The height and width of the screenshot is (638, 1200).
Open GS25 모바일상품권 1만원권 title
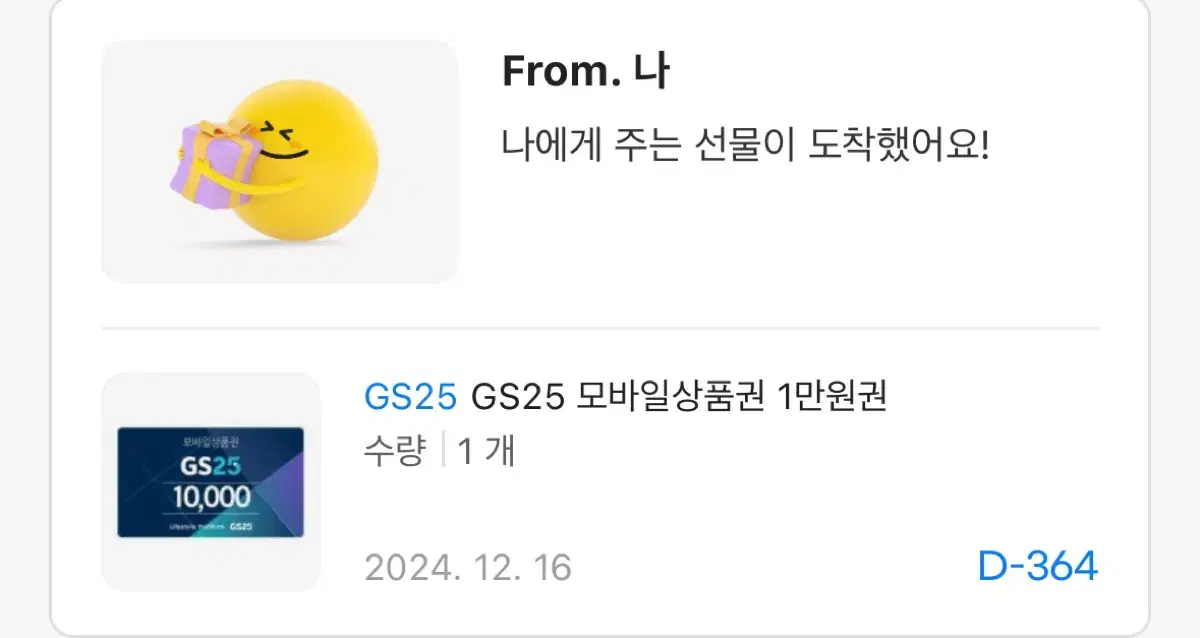pyautogui.click(x=679, y=397)
